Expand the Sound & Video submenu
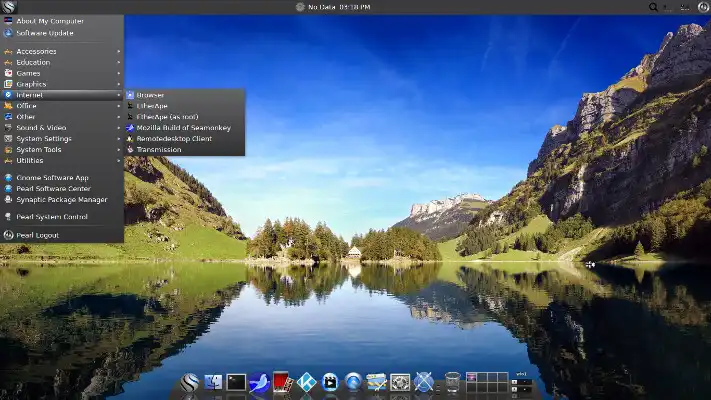711x400 pixels. (41, 128)
